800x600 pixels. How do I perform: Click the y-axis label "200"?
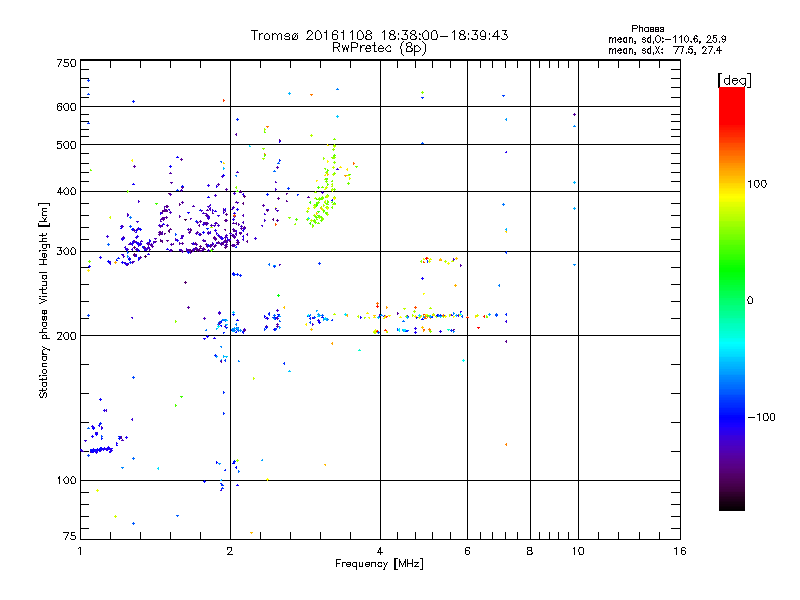(x=66, y=336)
